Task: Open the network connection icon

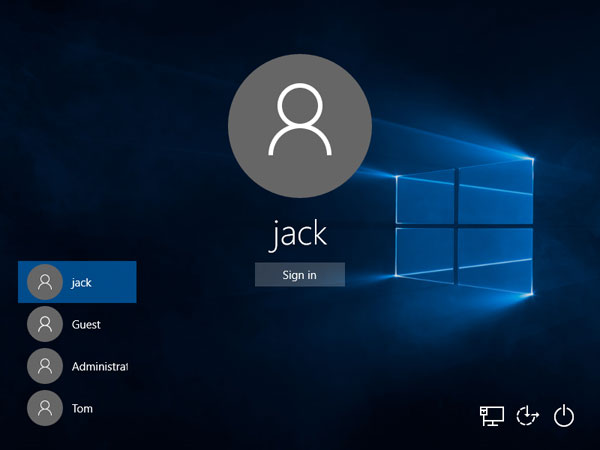Action: click(x=491, y=416)
